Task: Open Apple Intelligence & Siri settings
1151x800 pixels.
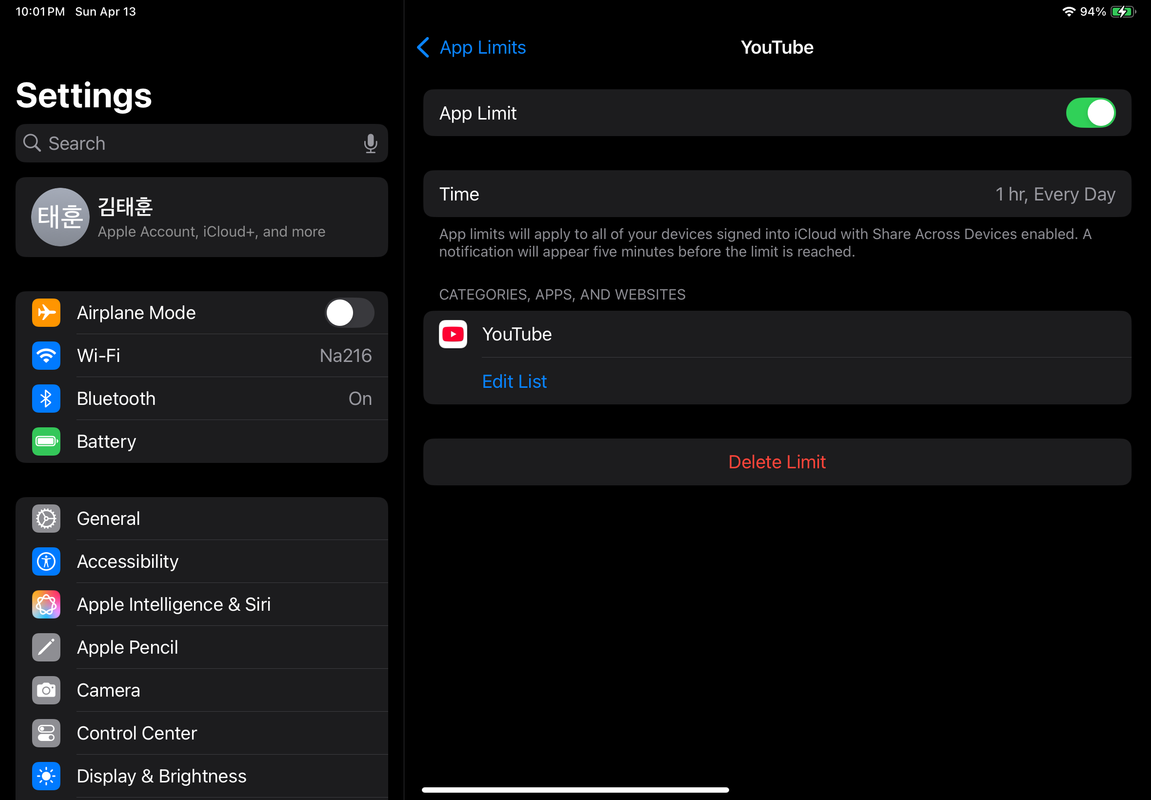Action: 202,605
